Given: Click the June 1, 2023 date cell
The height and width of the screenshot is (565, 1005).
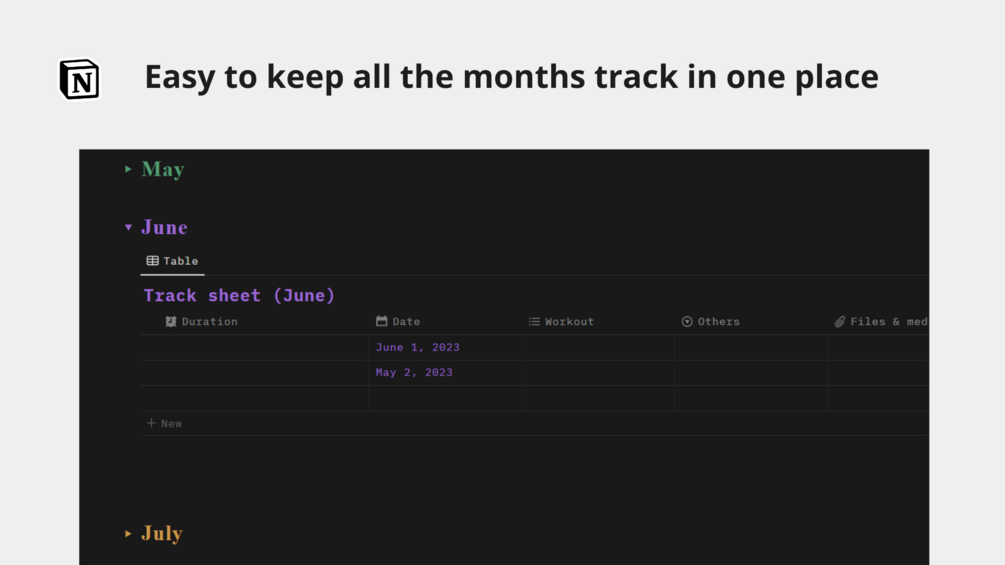Looking at the screenshot, I should (x=418, y=348).
